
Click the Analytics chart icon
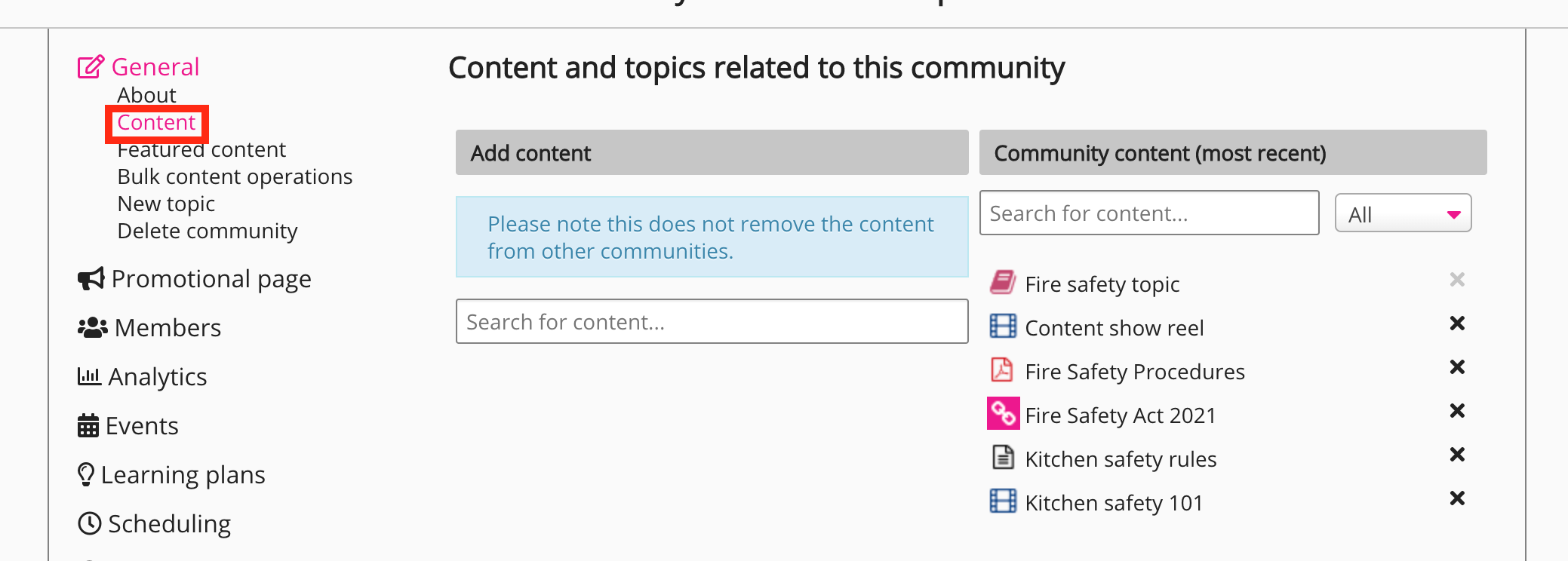coord(89,376)
